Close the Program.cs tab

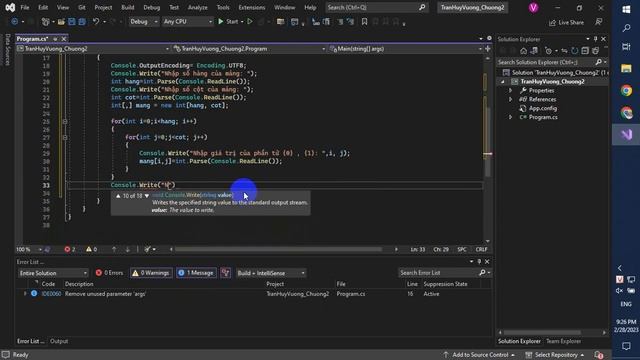[x=64, y=39]
